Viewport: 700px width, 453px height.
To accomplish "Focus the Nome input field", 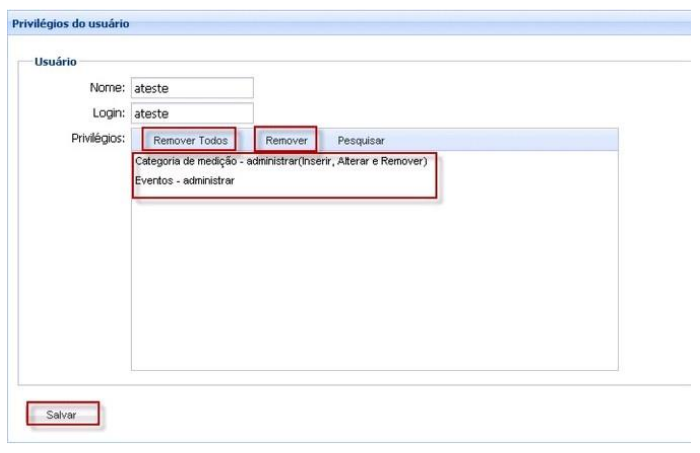I will point(192,88).
